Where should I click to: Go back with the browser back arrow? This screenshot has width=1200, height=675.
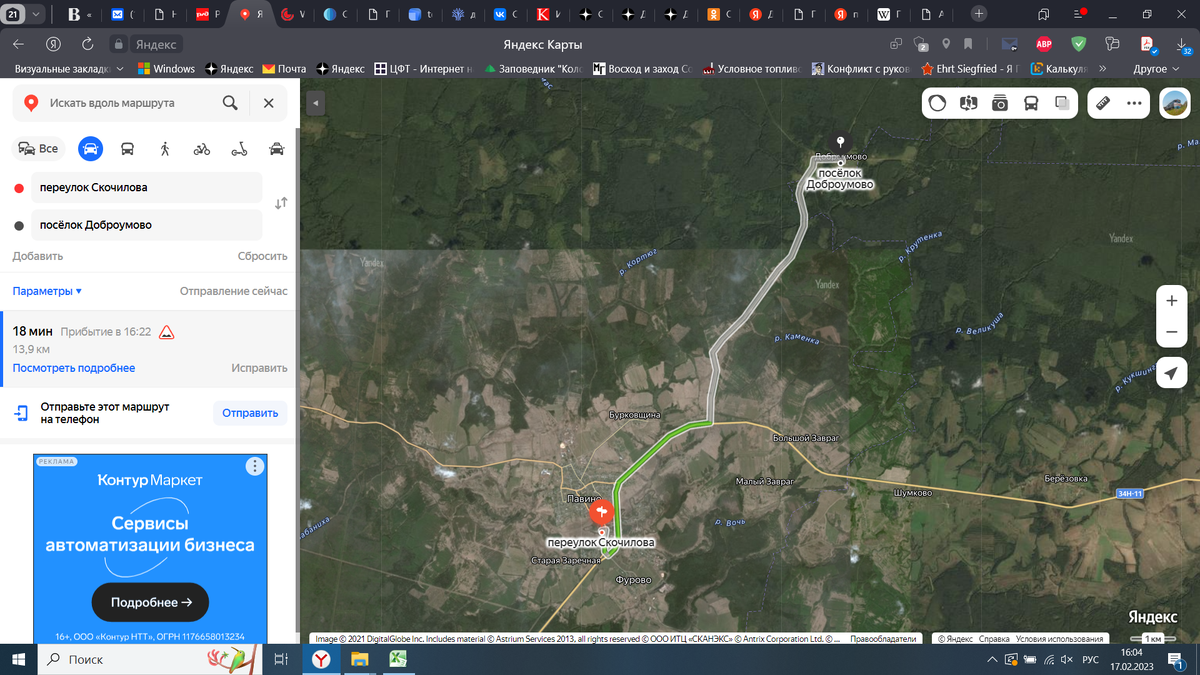pyautogui.click(x=19, y=44)
